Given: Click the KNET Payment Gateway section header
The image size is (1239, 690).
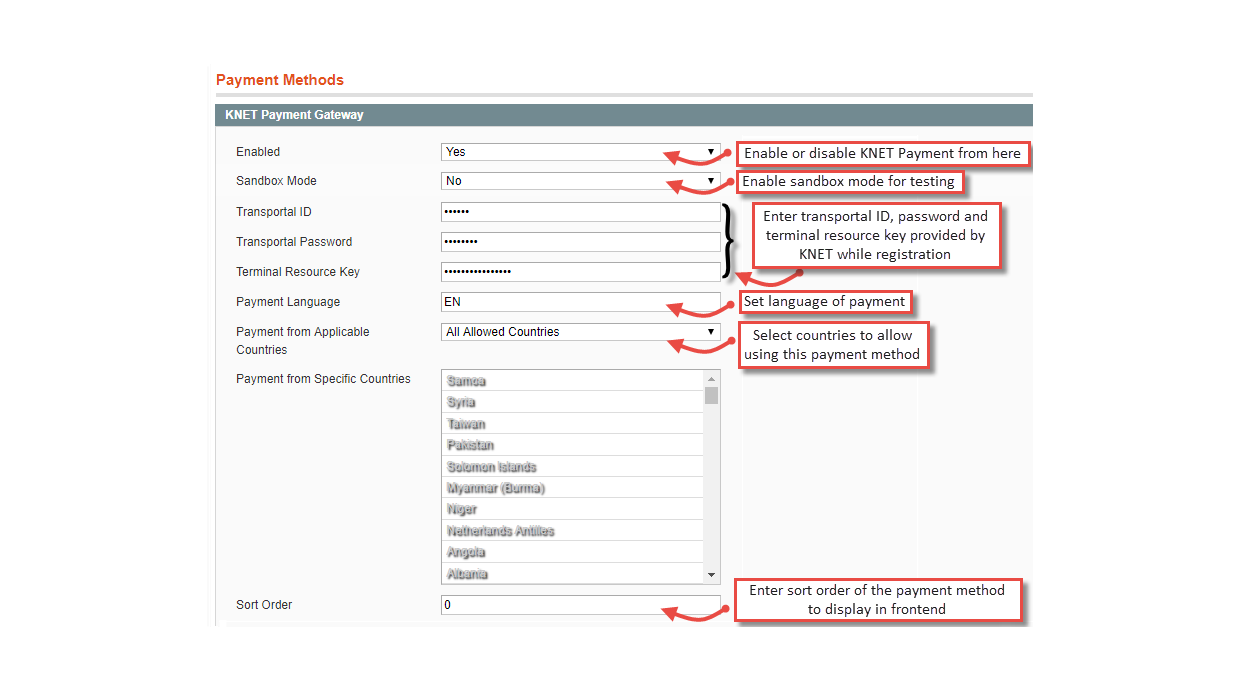Looking at the screenshot, I should point(624,115).
